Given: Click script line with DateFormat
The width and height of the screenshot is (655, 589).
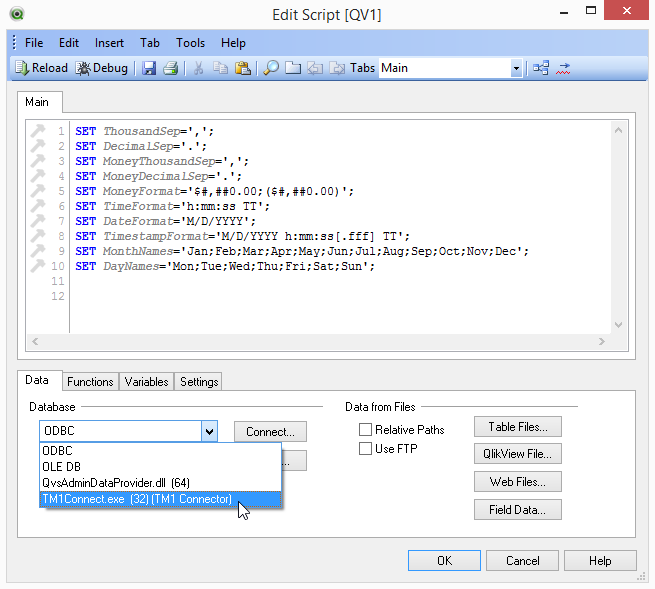Looking at the screenshot, I should coord(165,221).
